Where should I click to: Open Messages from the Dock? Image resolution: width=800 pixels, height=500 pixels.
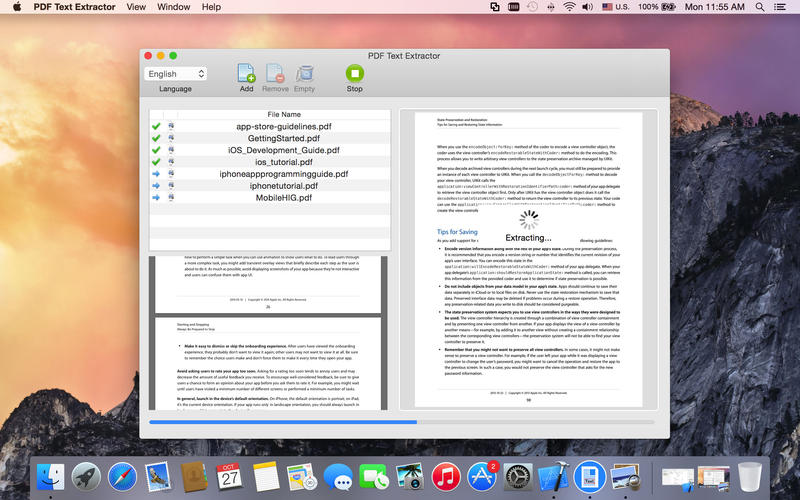point(338,478)
